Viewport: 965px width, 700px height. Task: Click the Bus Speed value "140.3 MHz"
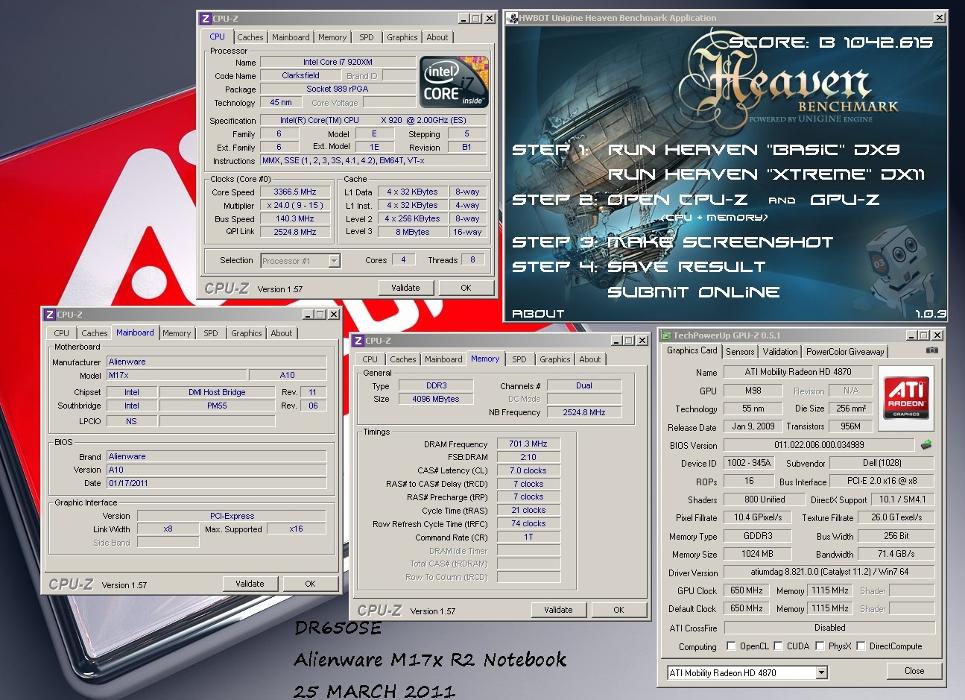tap(295, 219)
